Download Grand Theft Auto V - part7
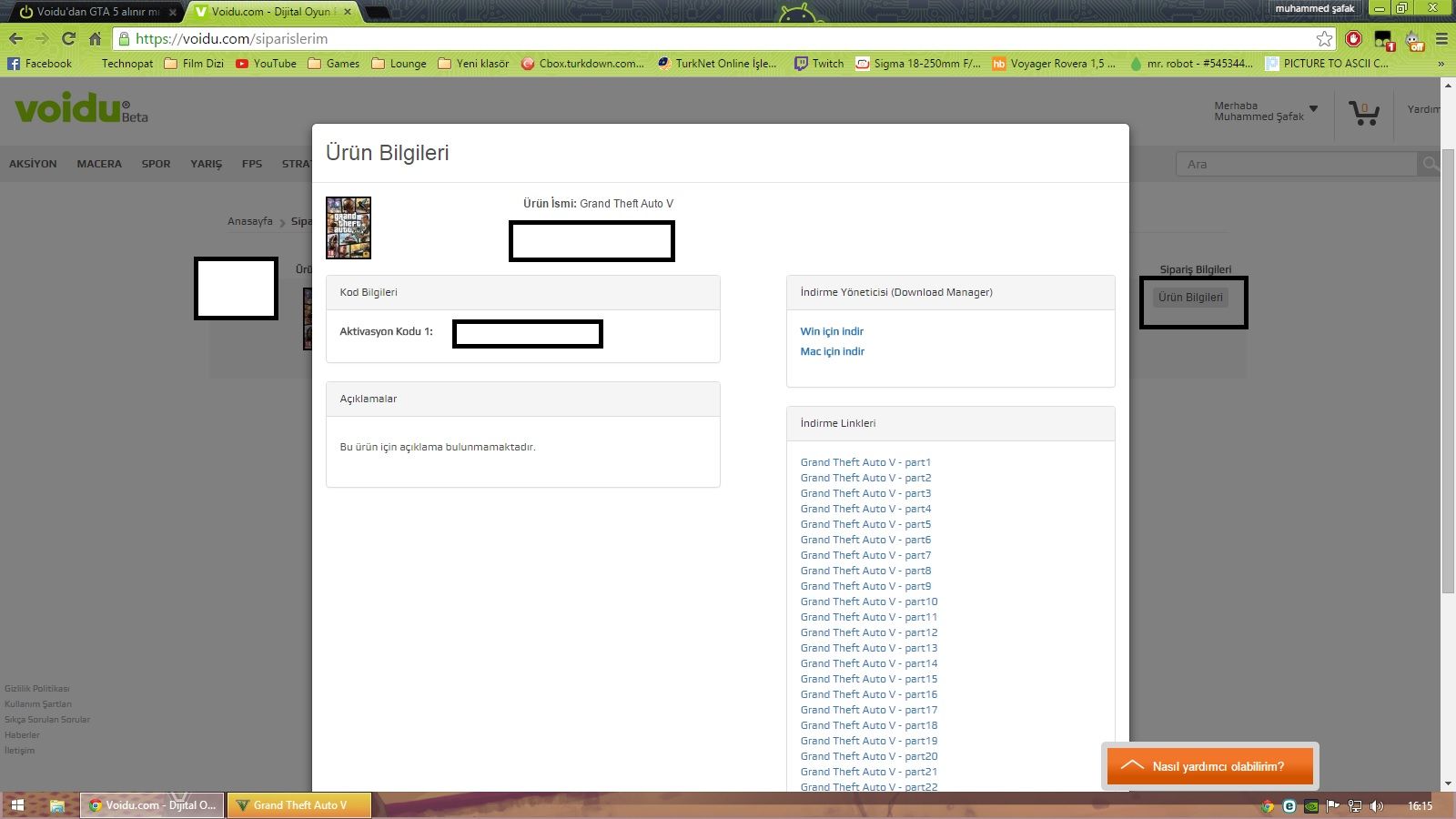This screenshot has width=1456, height=819. pos(865,555)
